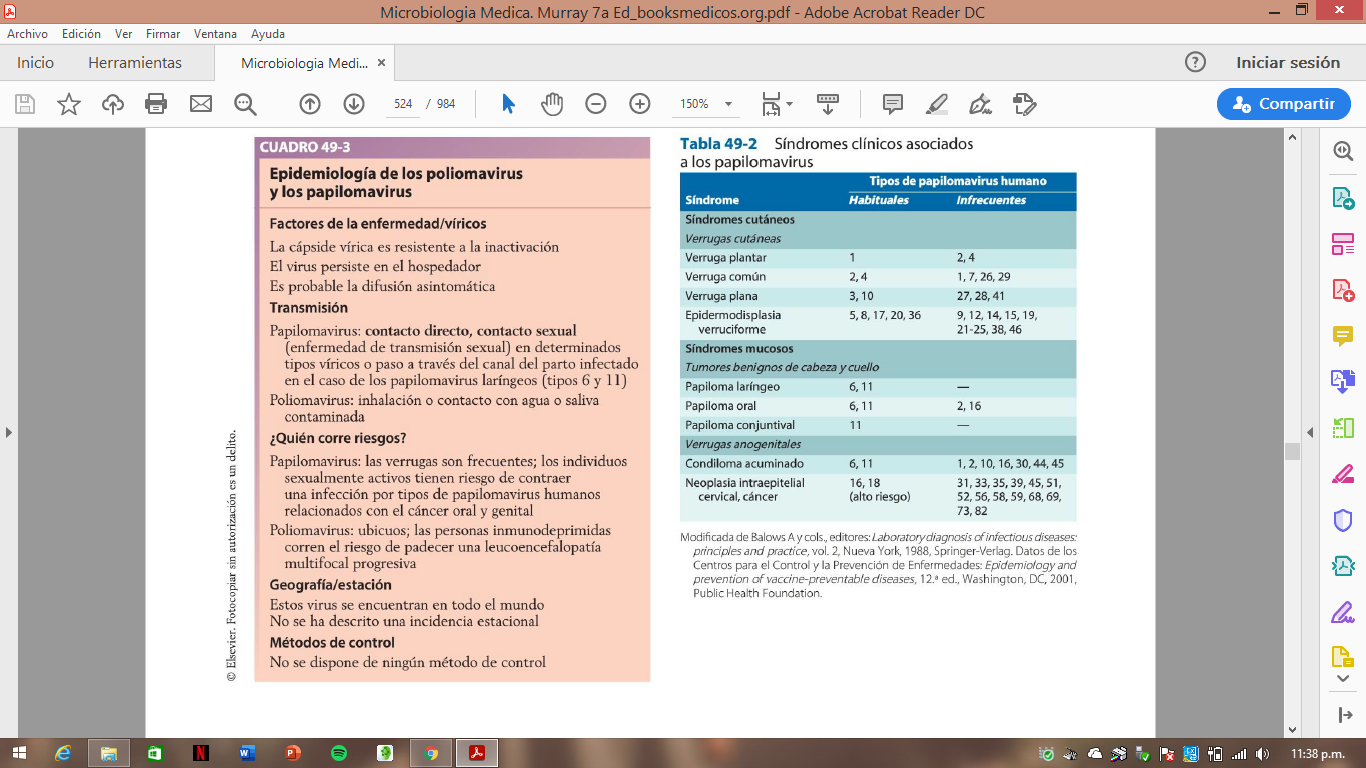Open the green Compare or Organize tool in sidebar
Image resolution: width=1366 pixels, height=768 pixels.
tap(1342, 428)
